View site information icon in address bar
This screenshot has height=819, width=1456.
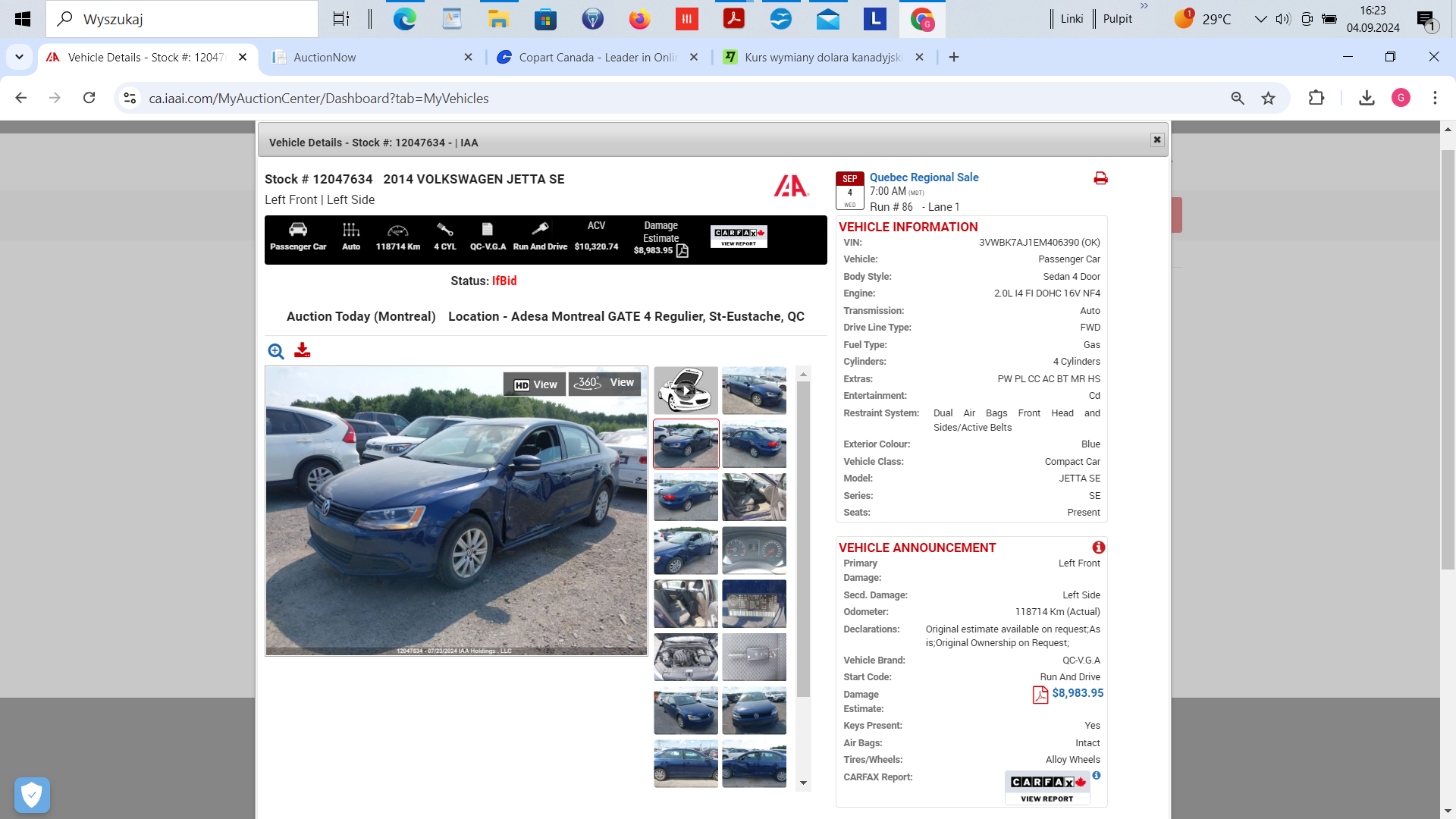click(x=130, y=98)
